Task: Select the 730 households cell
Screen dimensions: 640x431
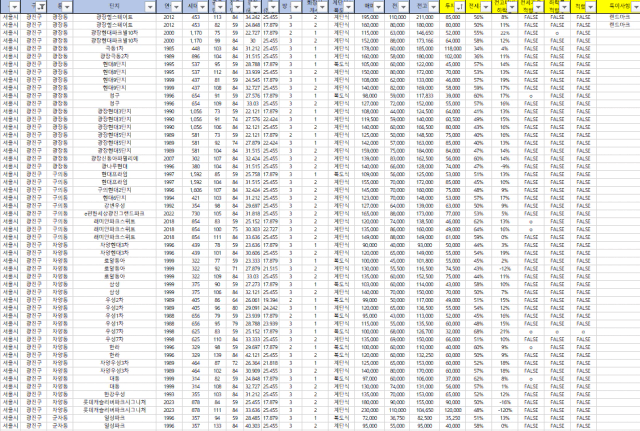Action: tap(196, 213)
